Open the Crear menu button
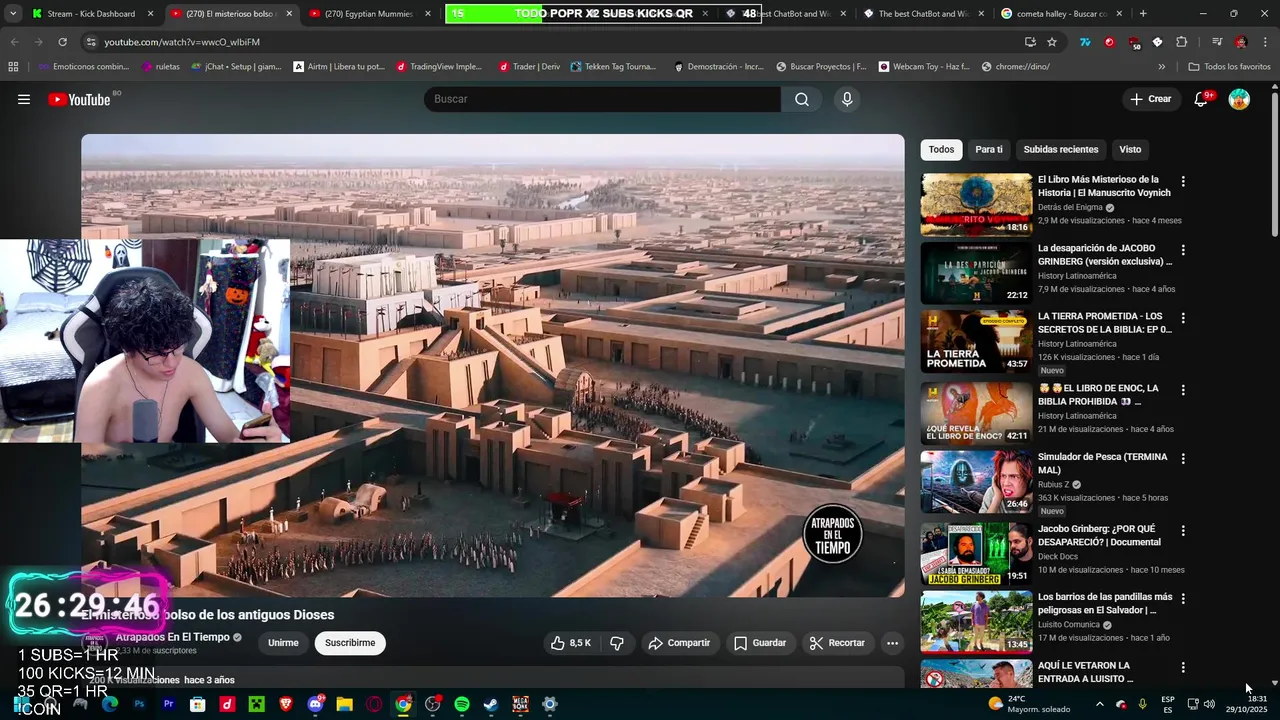Viewport: 1280px width, 720px height. coord(1150,99)
